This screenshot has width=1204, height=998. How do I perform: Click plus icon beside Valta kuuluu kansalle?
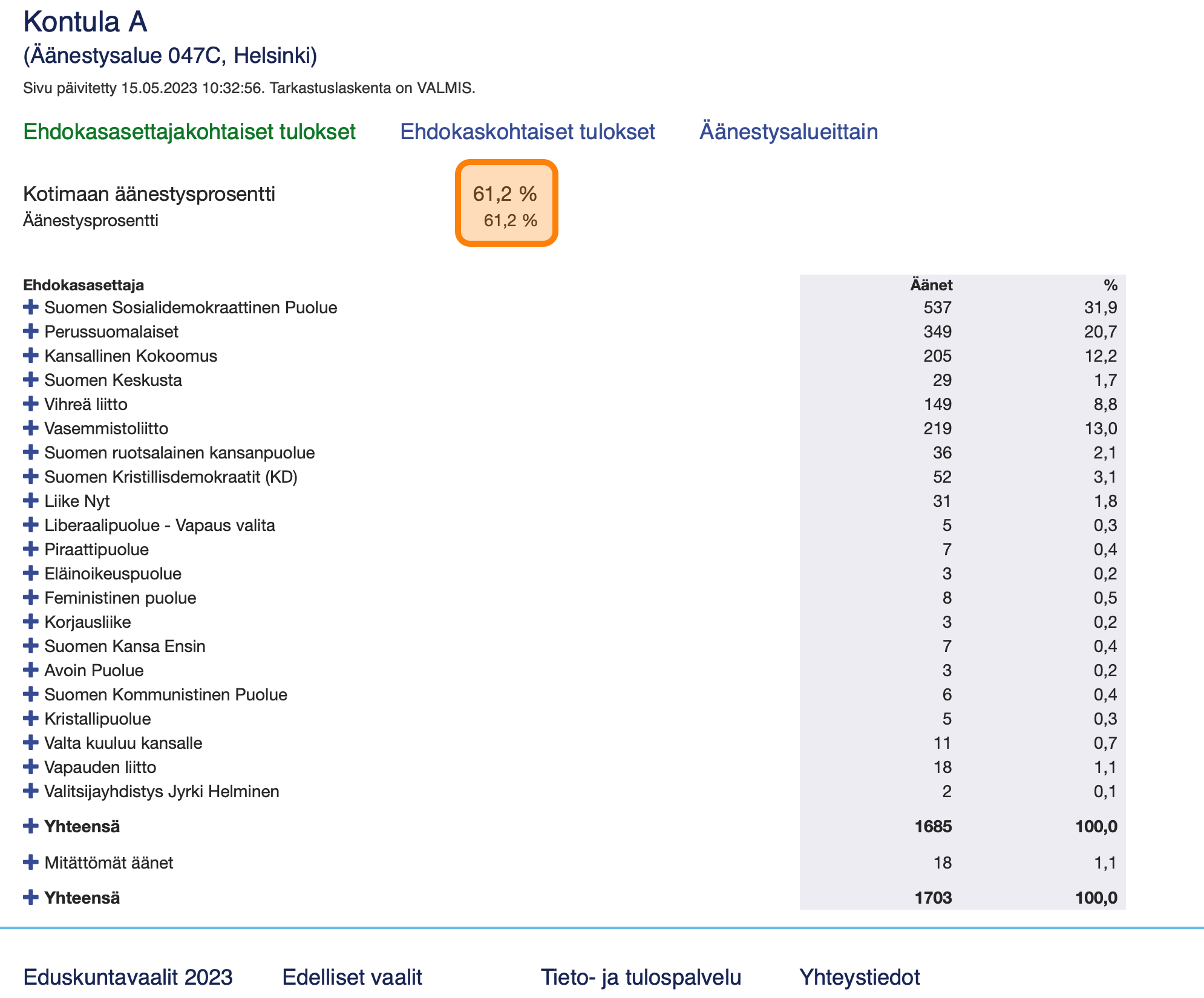point(30,743)
